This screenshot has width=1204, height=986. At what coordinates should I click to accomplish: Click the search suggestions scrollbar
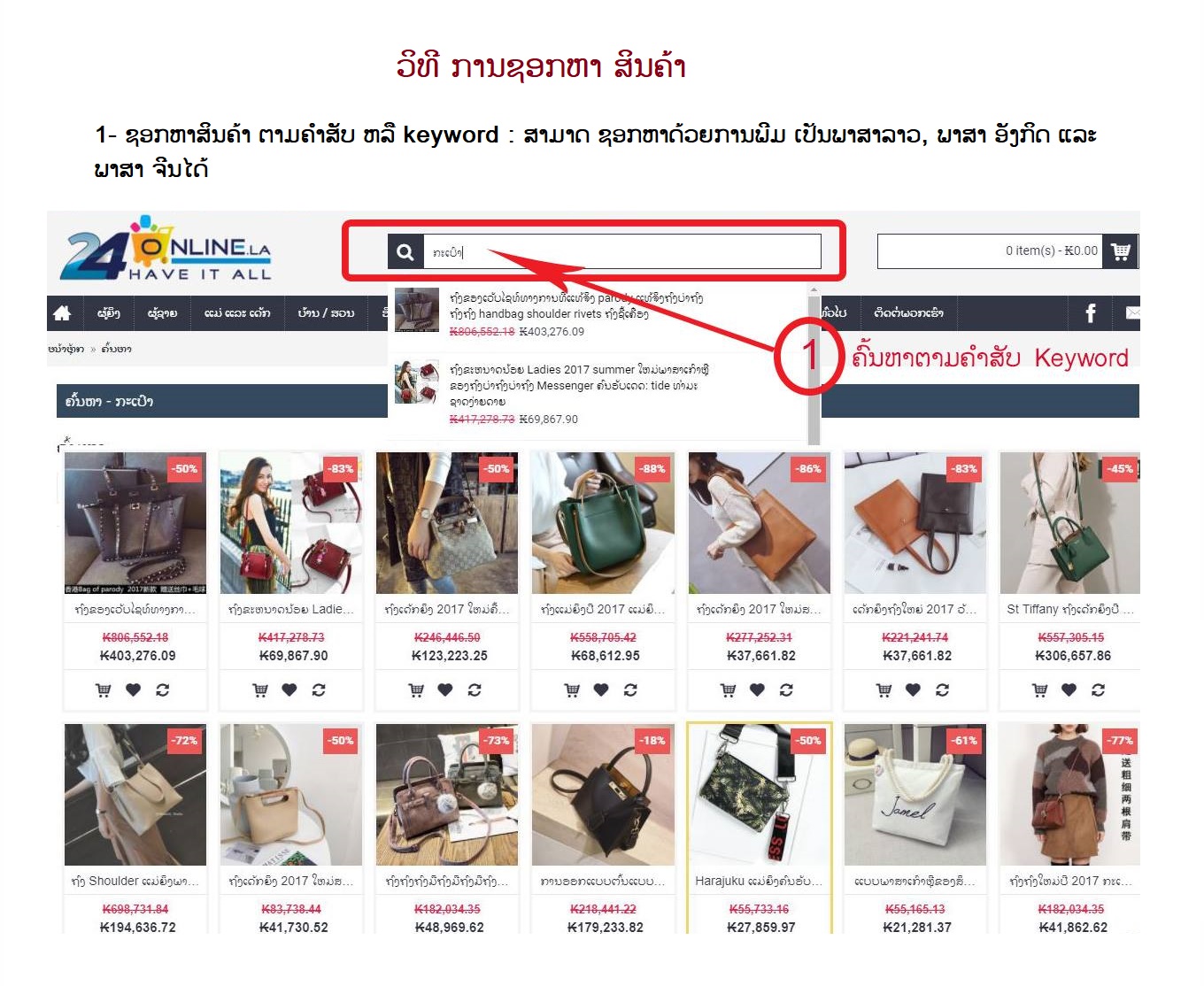pyautogui.click(x=814, y=365)
